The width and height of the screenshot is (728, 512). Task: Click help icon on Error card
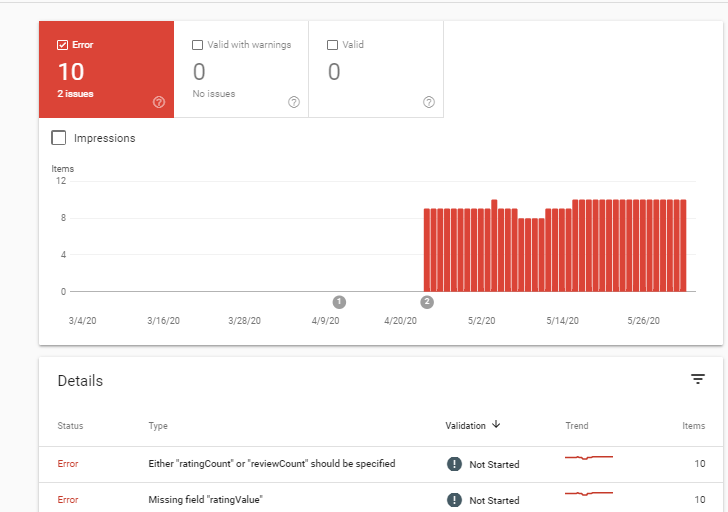[159, 102]
